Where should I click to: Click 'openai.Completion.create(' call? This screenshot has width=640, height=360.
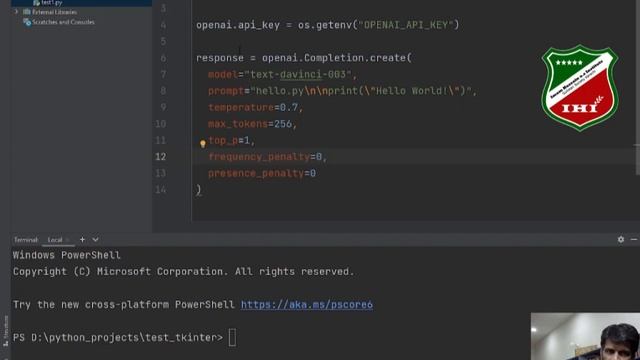pyautogui.click(x=337, y=58)
